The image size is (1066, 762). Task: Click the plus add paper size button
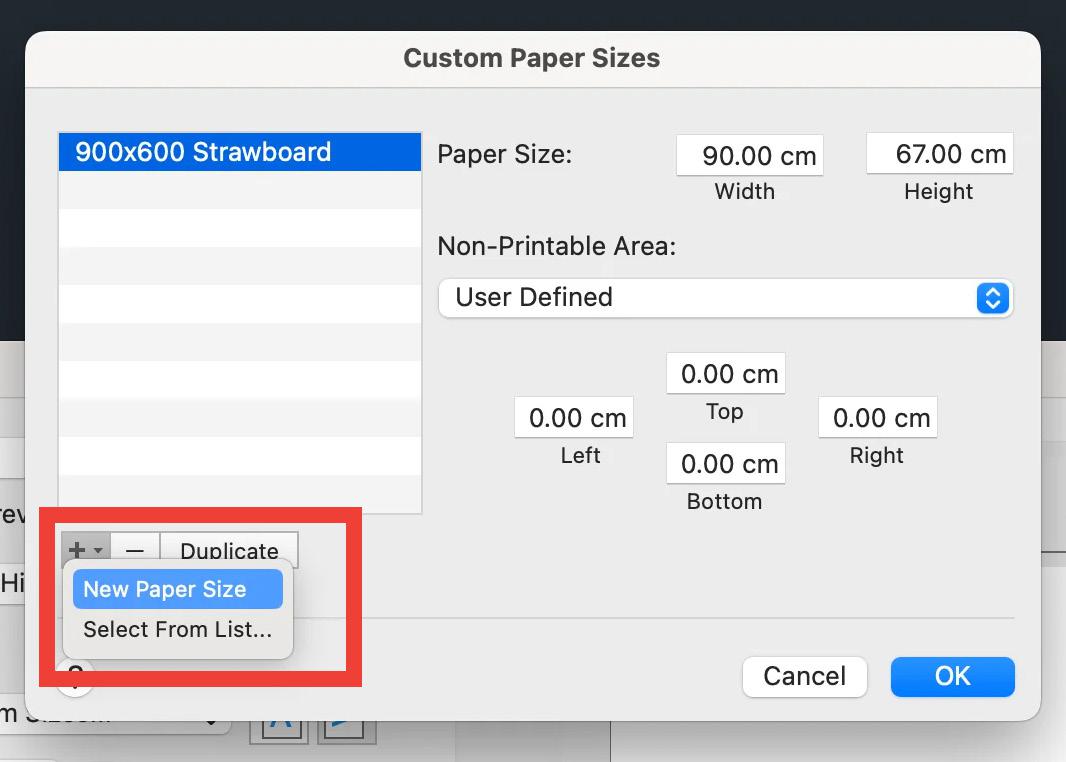pyautogui.click(x=86, y=549)
